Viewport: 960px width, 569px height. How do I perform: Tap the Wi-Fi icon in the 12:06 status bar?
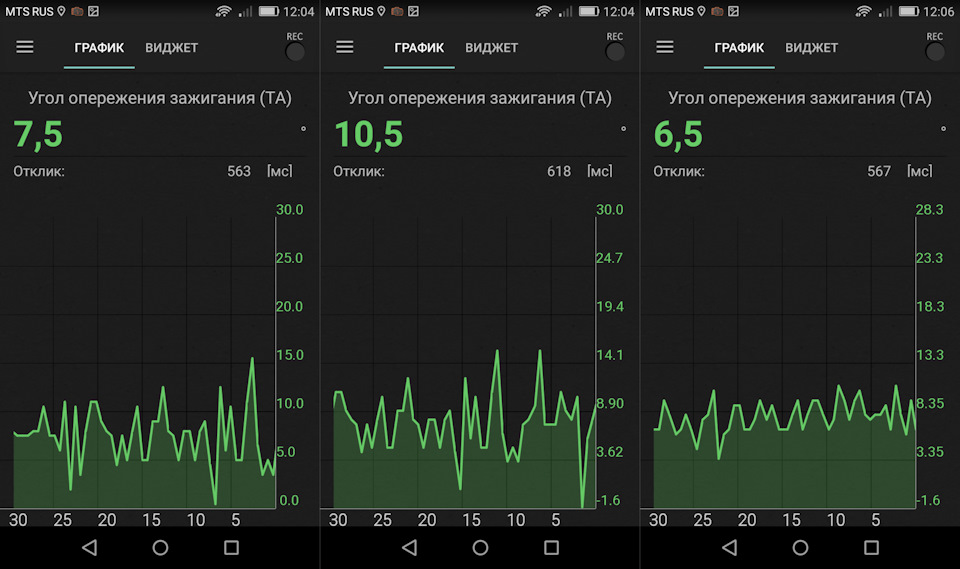pyautogui.click(x=863, y=11)
